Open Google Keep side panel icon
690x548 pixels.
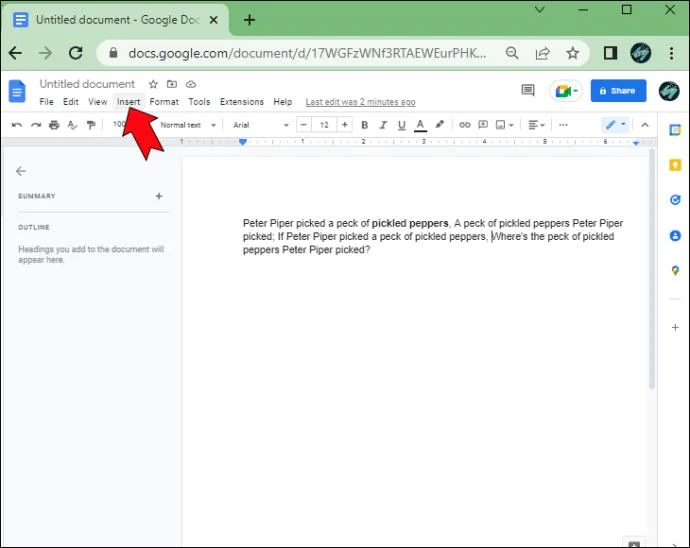[675, 165]
